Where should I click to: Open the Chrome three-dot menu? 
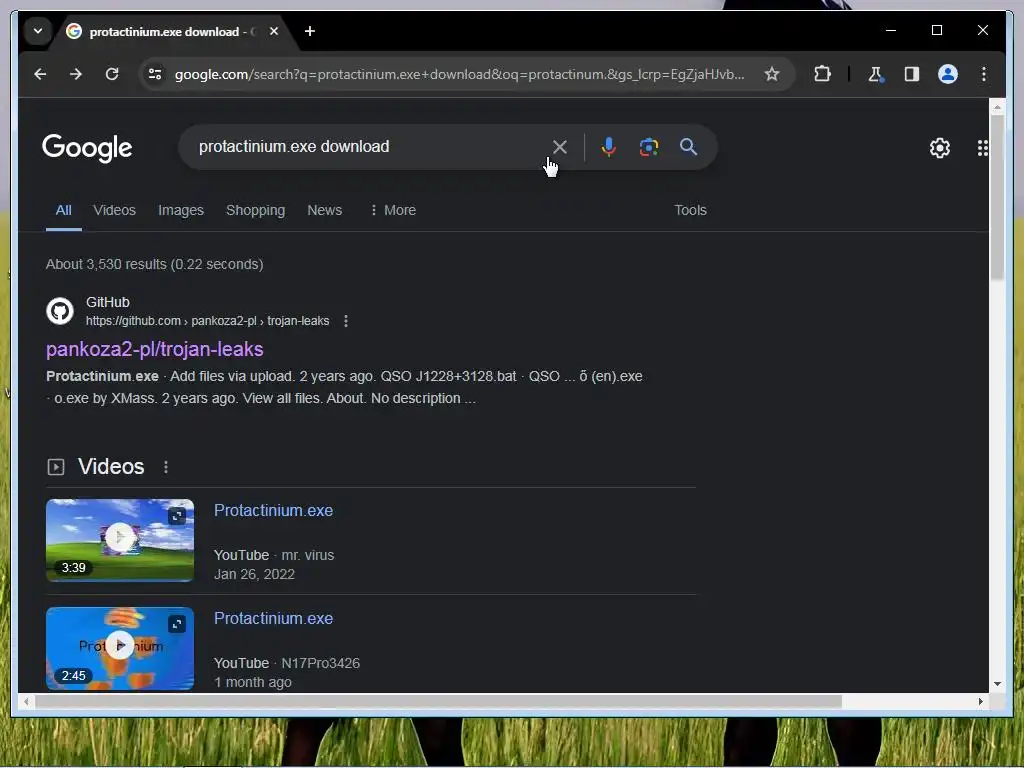pos(984,74)
